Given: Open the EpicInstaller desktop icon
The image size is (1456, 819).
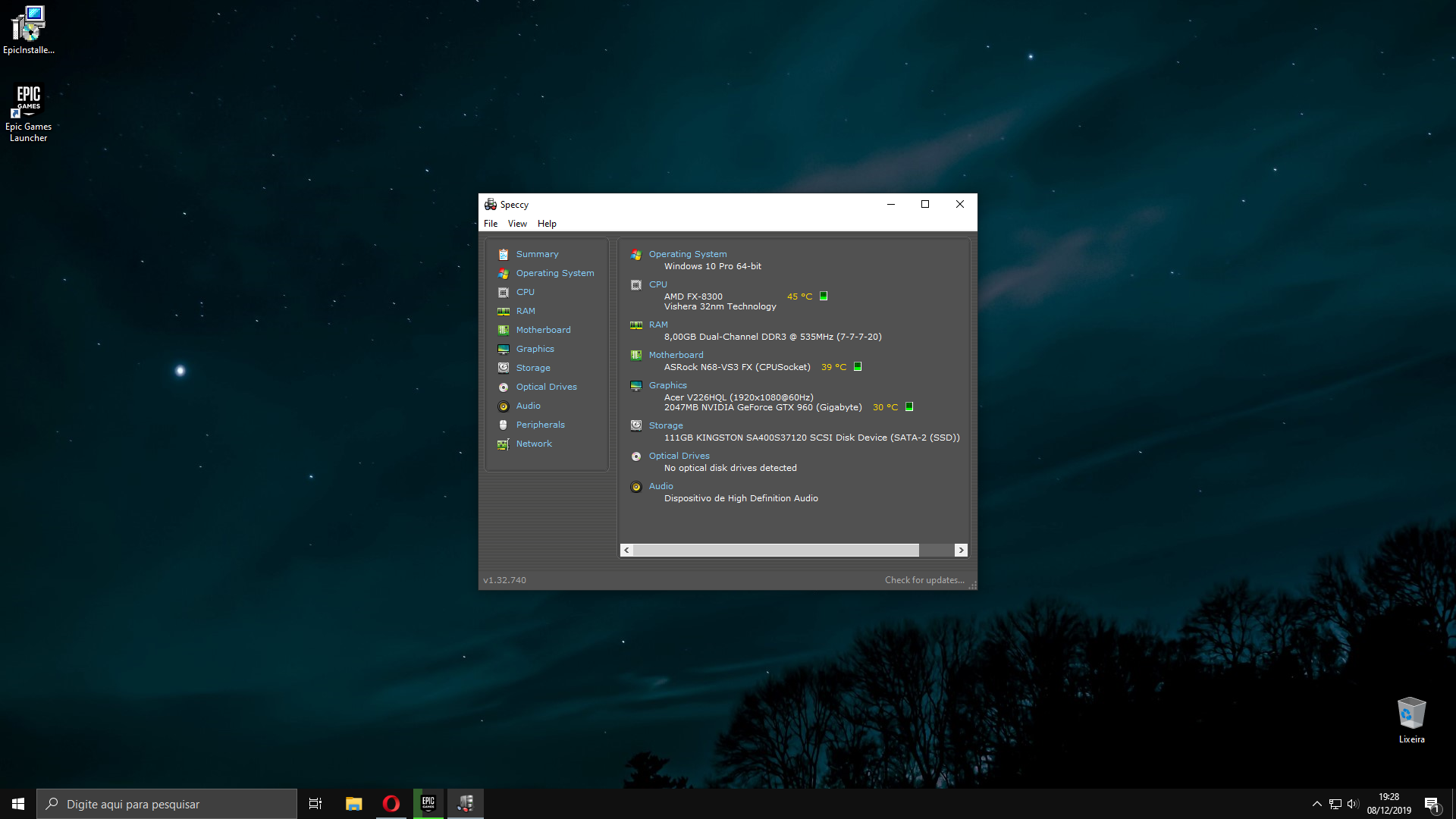Looking at the screenshot, I should click(29, 30).
